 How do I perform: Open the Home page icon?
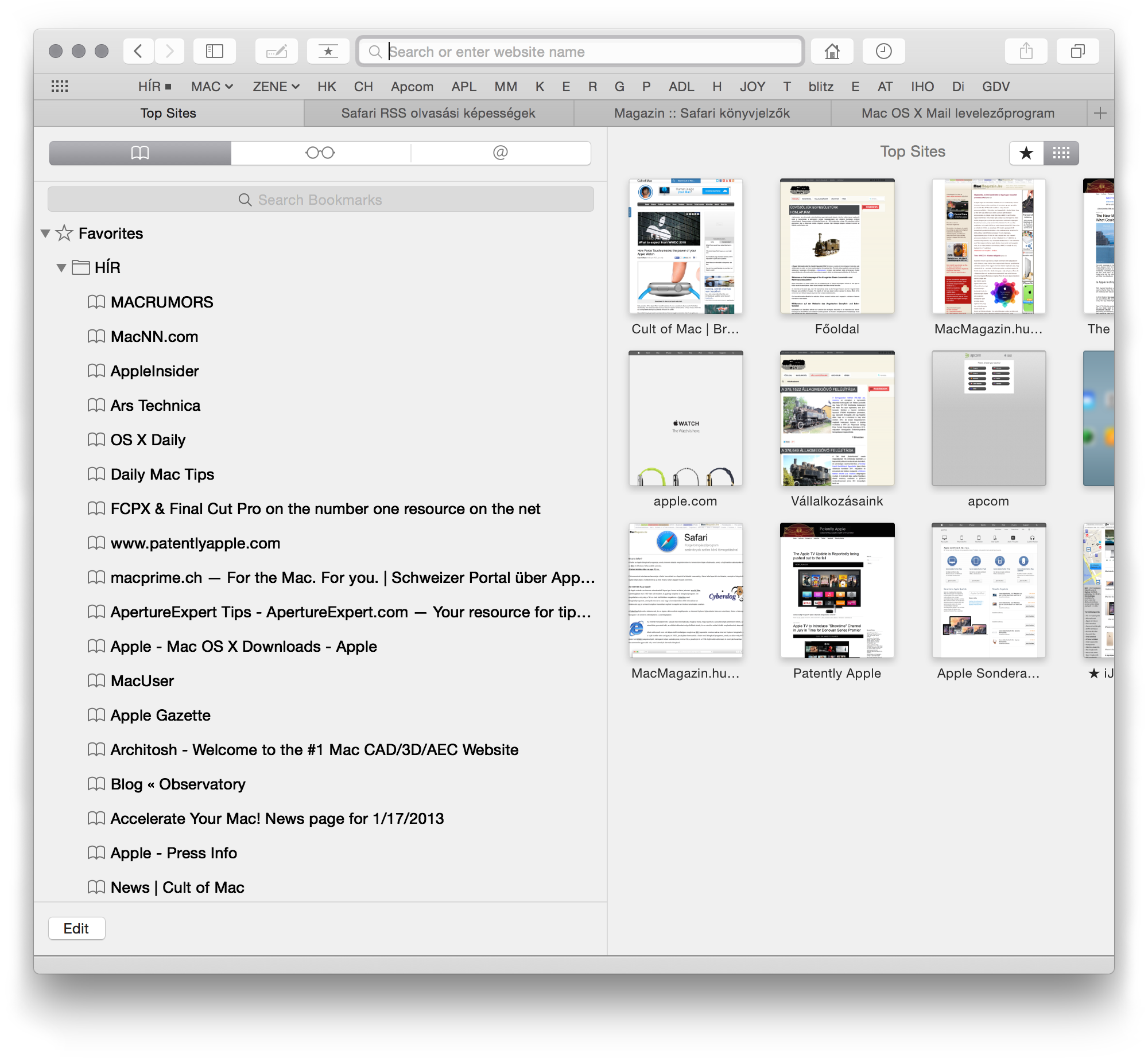pyautogui.click(x=832, y=52)
